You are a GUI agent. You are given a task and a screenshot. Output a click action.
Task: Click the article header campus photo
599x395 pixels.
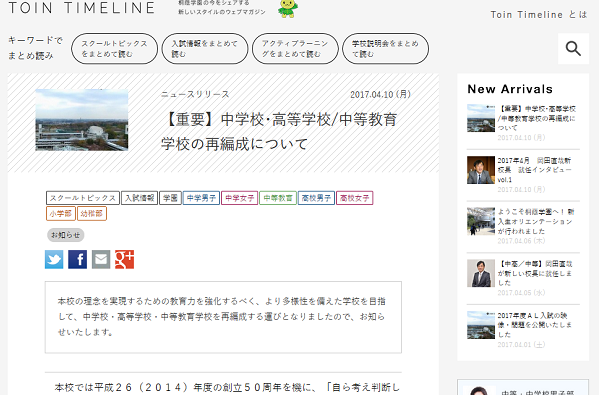click(x=82, y=120)
